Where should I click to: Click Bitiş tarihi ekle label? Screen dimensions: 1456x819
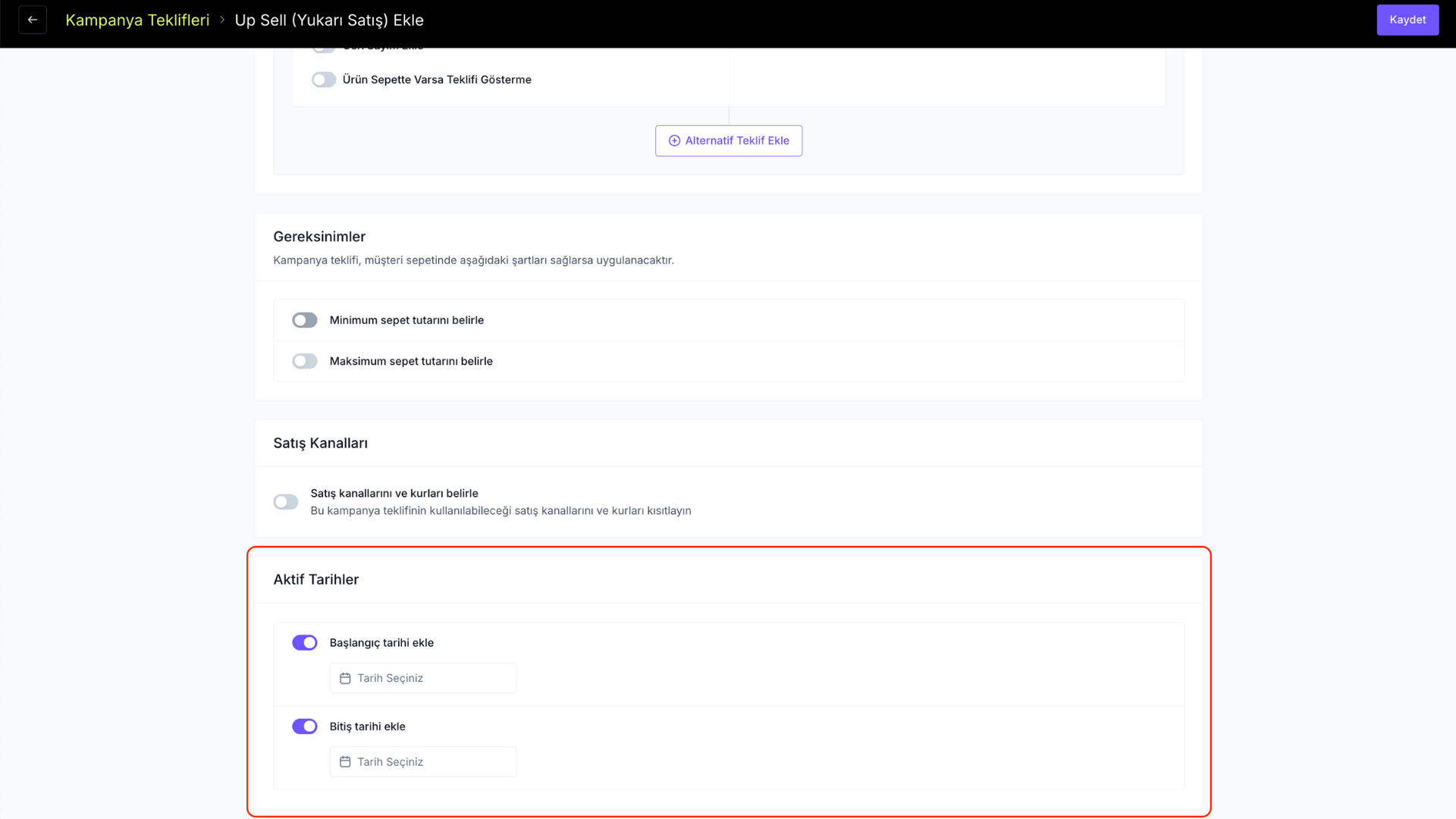point(367,726)
